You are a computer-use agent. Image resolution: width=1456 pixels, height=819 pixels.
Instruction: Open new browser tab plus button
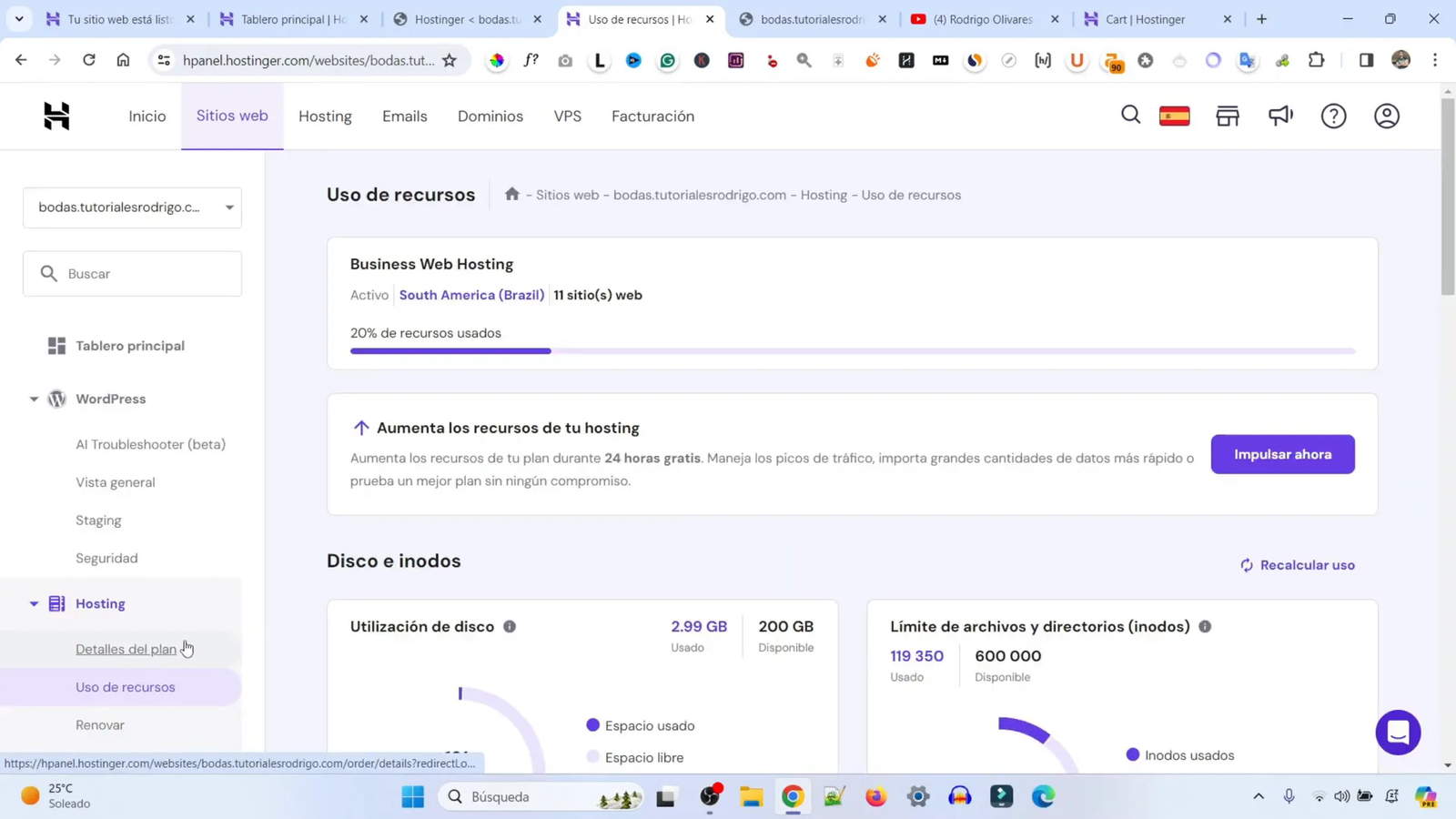click(x=1261, y=19)
